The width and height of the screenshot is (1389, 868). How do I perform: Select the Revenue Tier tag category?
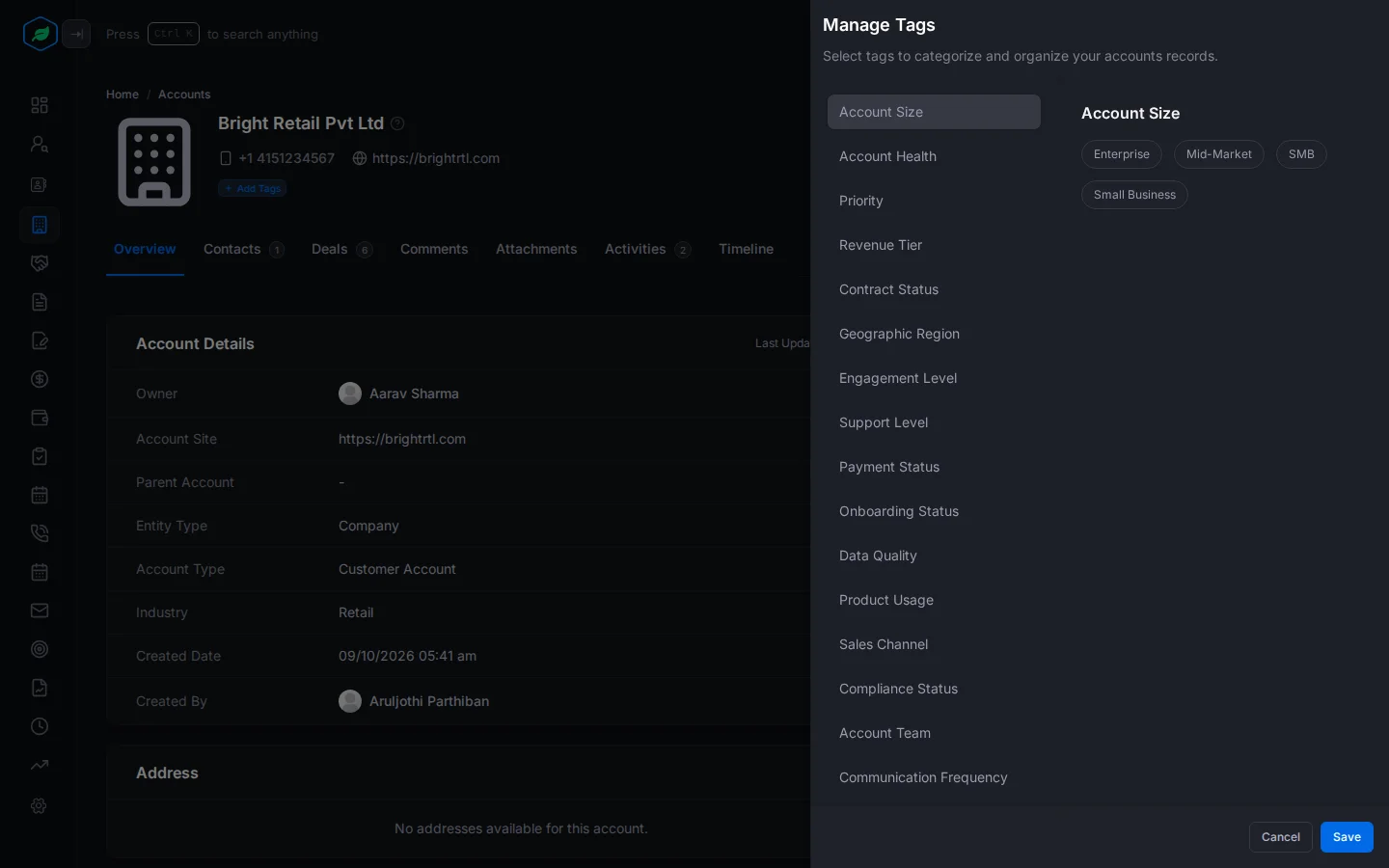click(934, 245)
